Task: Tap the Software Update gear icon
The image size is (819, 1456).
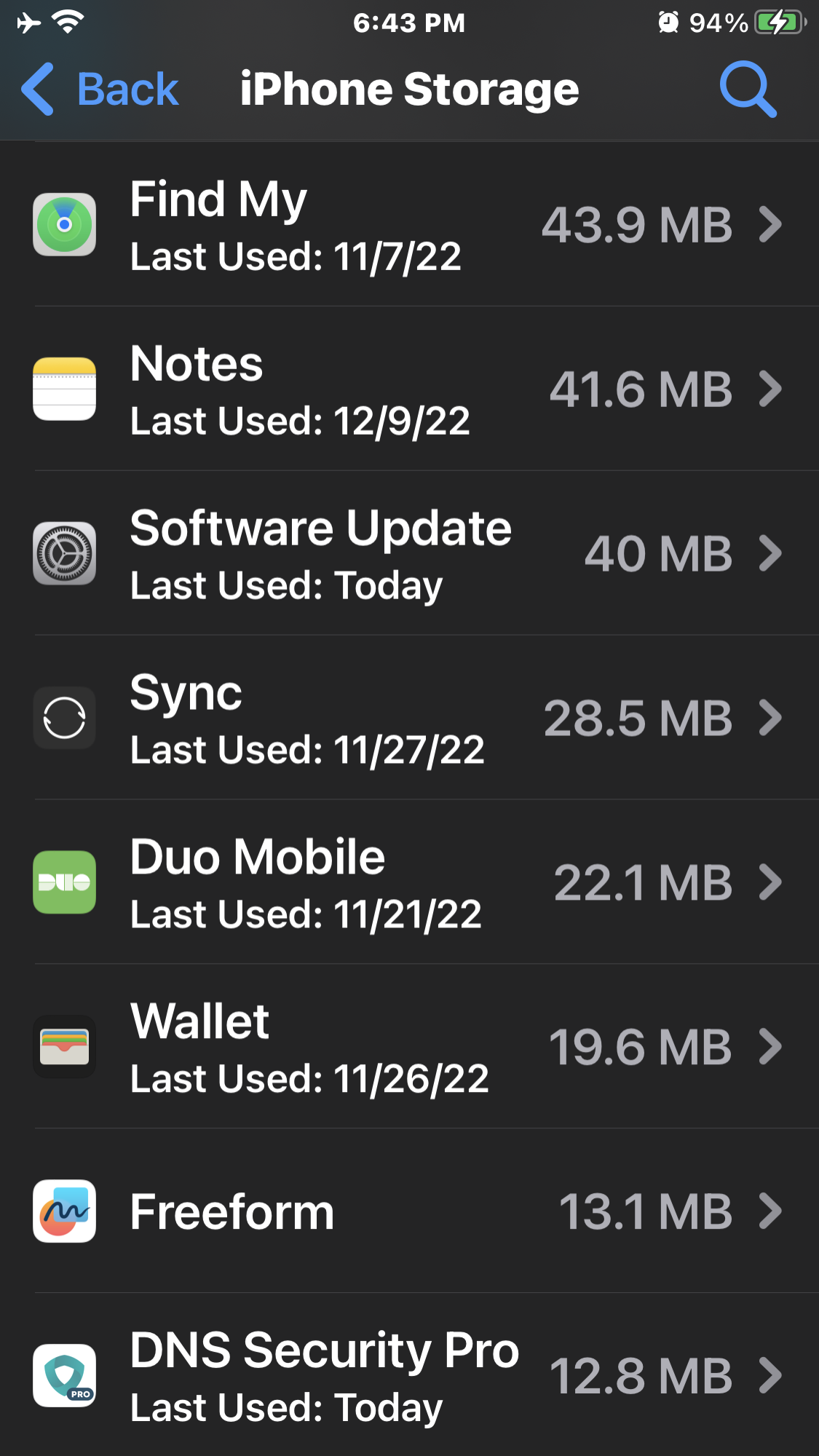Action: (x=64, y=553)
